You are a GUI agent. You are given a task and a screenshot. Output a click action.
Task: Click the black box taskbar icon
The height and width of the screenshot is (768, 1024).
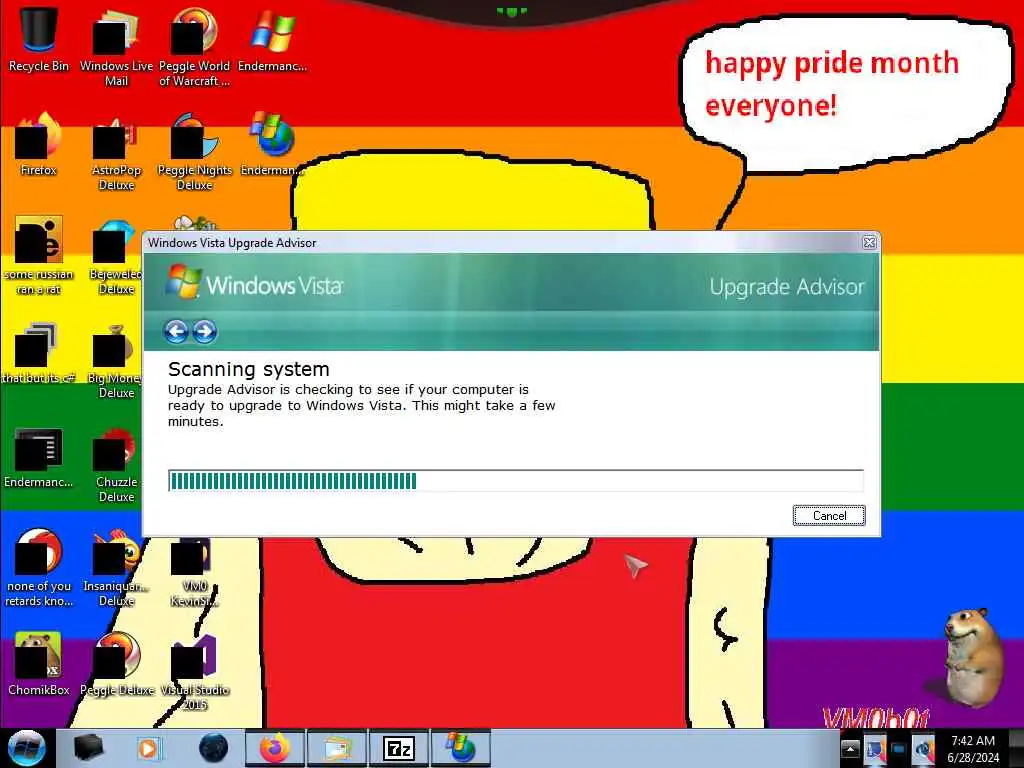coord(88,748)
